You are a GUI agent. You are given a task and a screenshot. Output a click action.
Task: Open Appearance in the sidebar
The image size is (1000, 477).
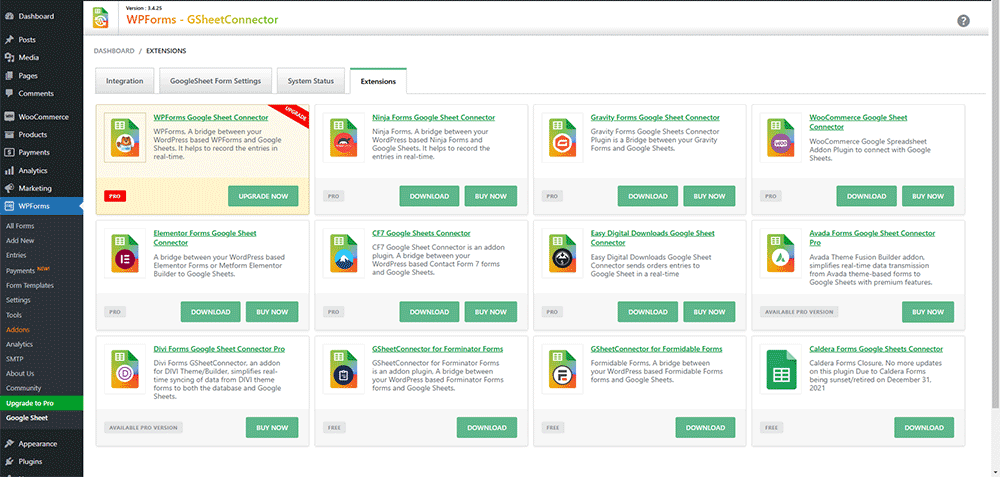coord(41,444)
